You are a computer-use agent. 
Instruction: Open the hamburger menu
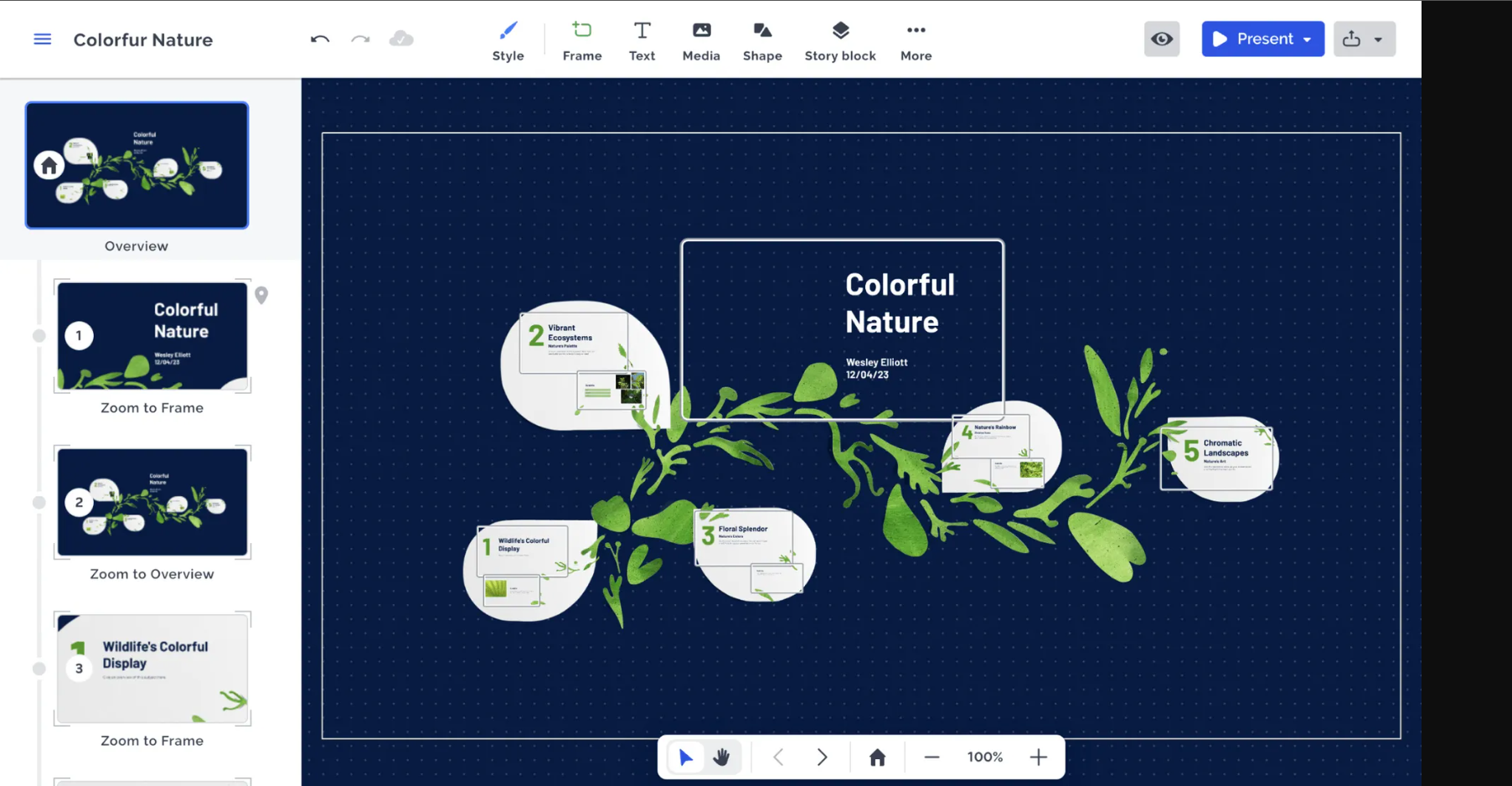(x=42, y=39)
